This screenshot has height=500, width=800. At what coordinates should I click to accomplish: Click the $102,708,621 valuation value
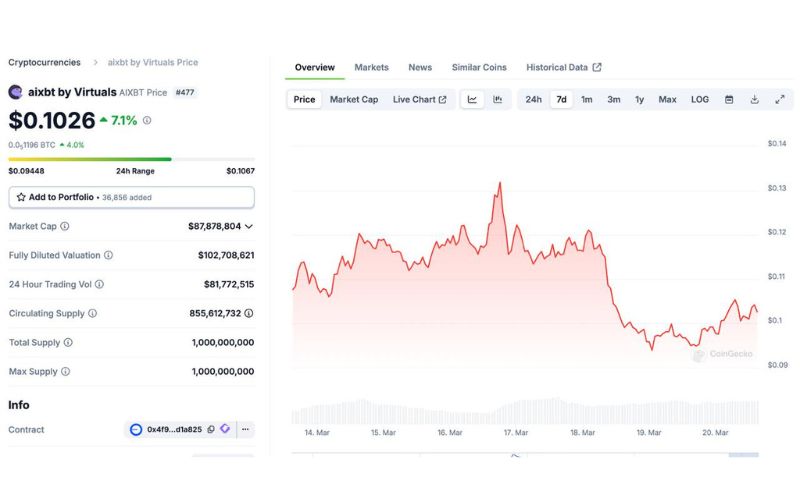click(226, 255)
